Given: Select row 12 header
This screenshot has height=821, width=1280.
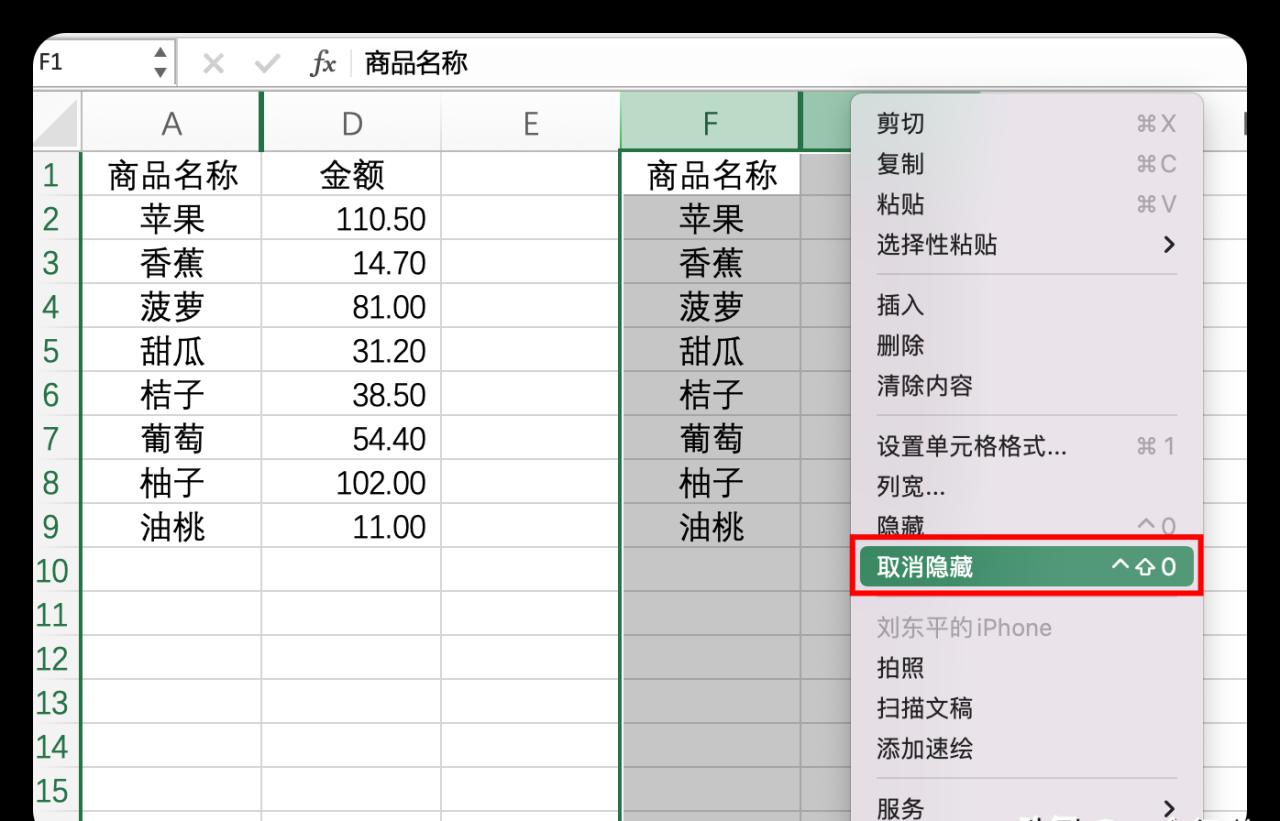Looking at the screenshot, I should pyautogui.click(x=58, y=659).
